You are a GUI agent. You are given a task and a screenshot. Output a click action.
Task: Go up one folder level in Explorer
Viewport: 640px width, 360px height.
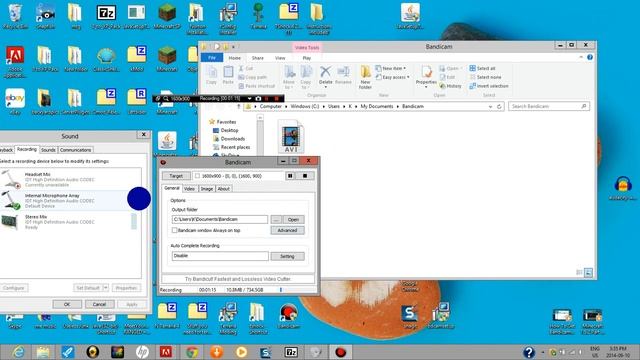[239, 106]
